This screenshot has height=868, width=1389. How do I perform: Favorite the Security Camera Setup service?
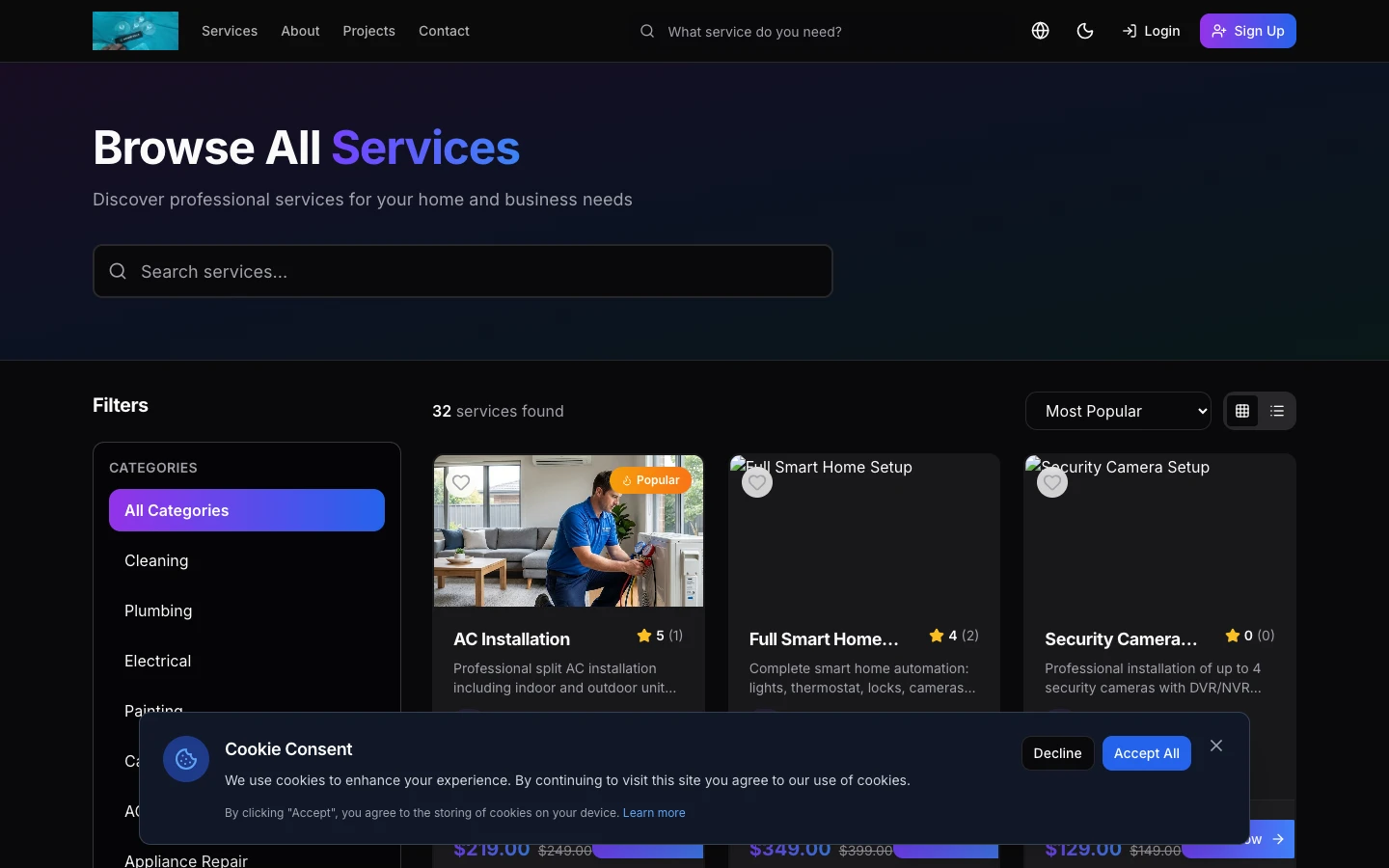[x=1052, y=482]
